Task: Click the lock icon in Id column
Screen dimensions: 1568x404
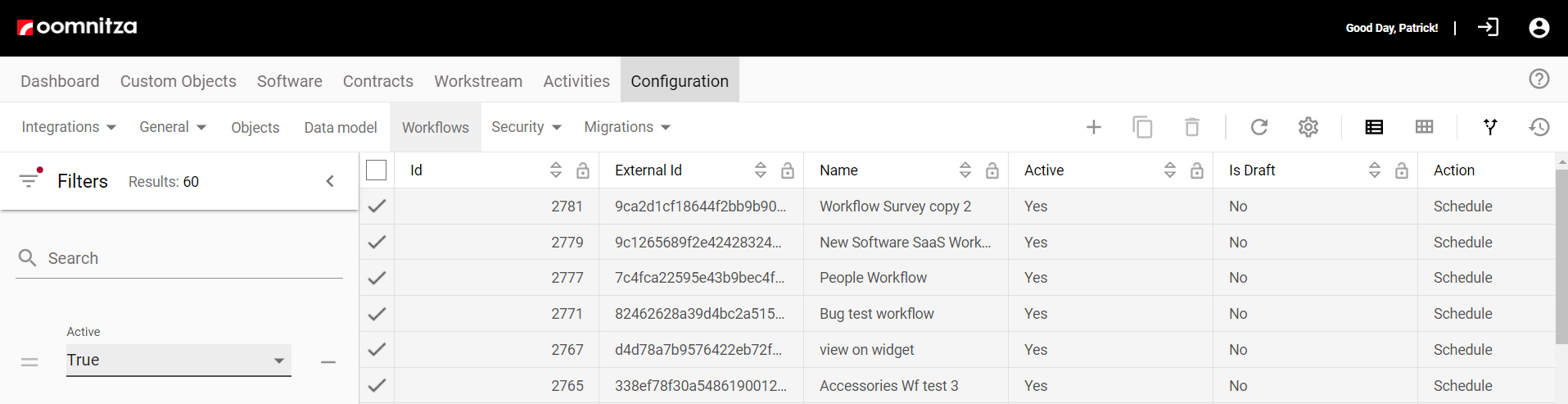Action: click(x=583, y=170)
